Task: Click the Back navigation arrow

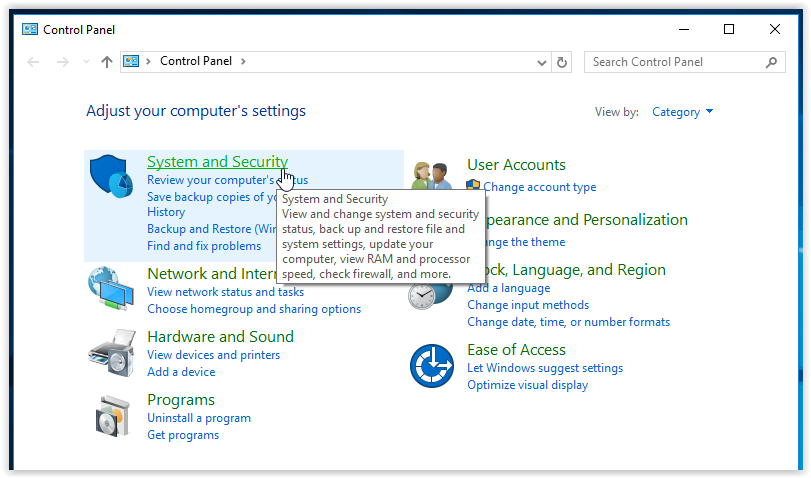Action: tap(33, 62)
